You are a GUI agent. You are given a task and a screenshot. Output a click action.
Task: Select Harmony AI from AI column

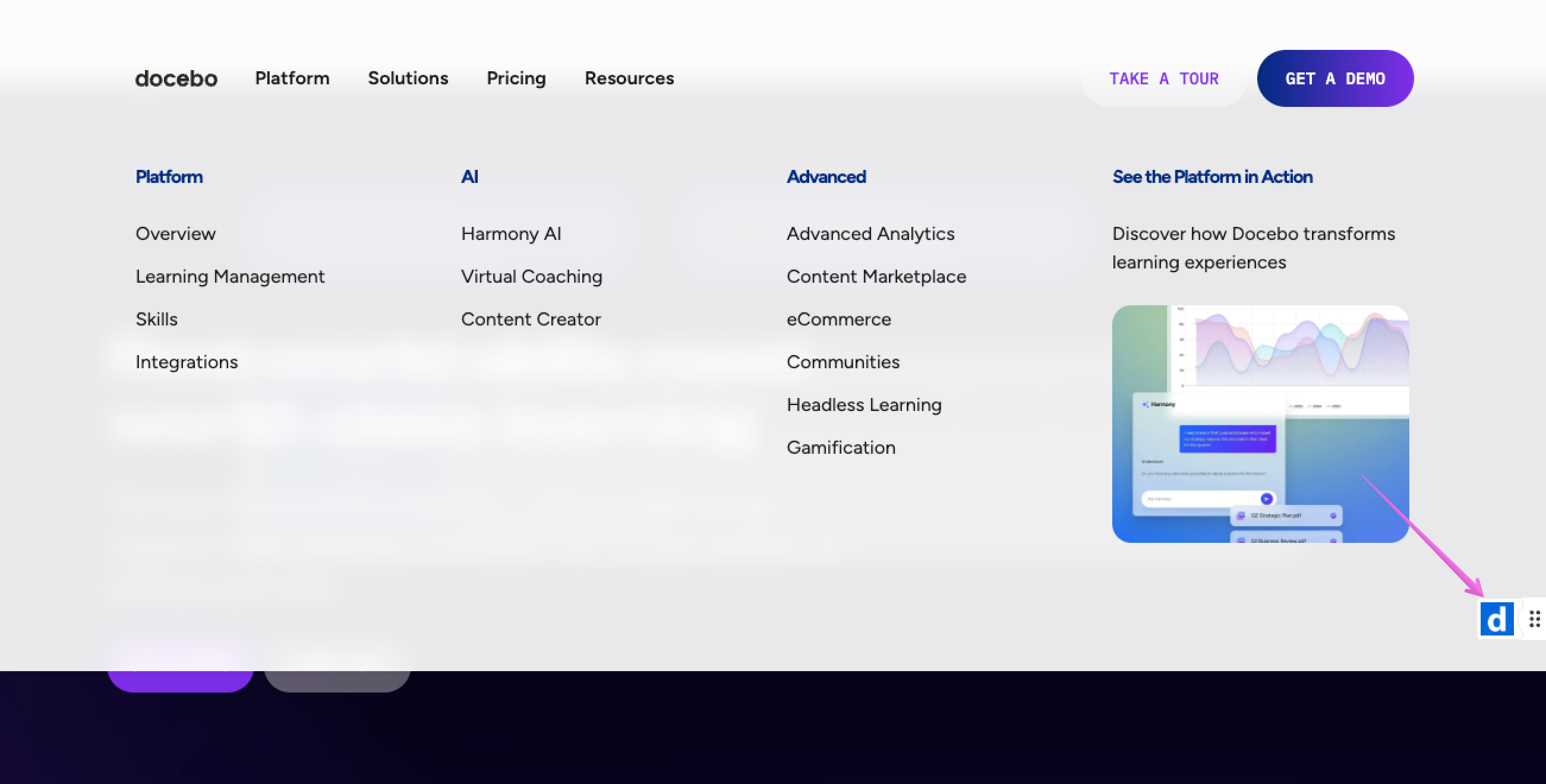(511, 233)
